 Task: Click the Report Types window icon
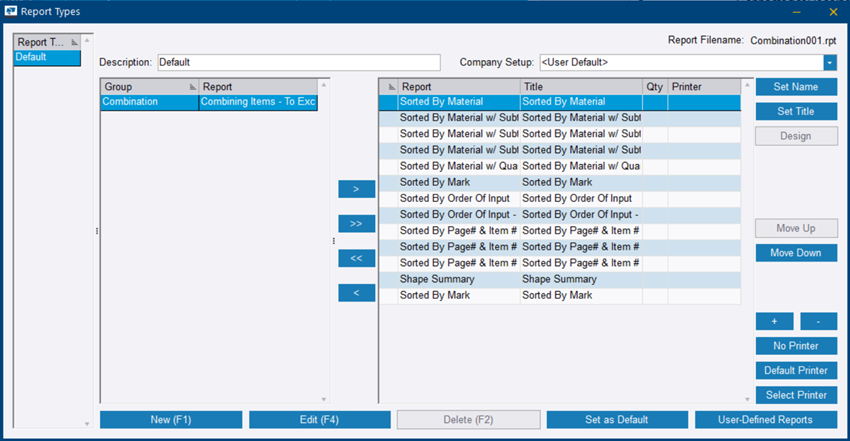pyautogui.click(x=11, y=12)
